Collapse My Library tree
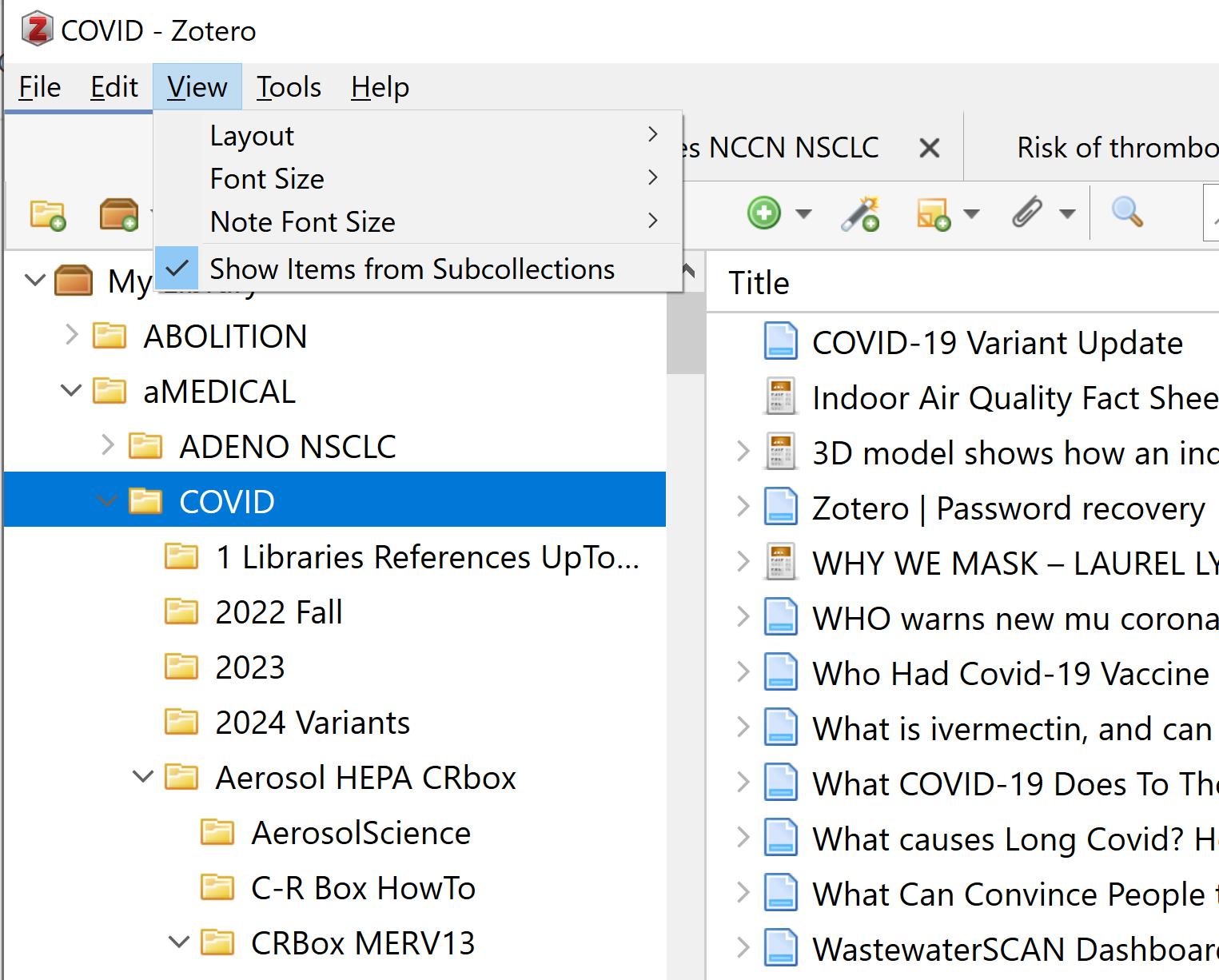This screenshot has width=1219, height=980. (x=35, y=280)
